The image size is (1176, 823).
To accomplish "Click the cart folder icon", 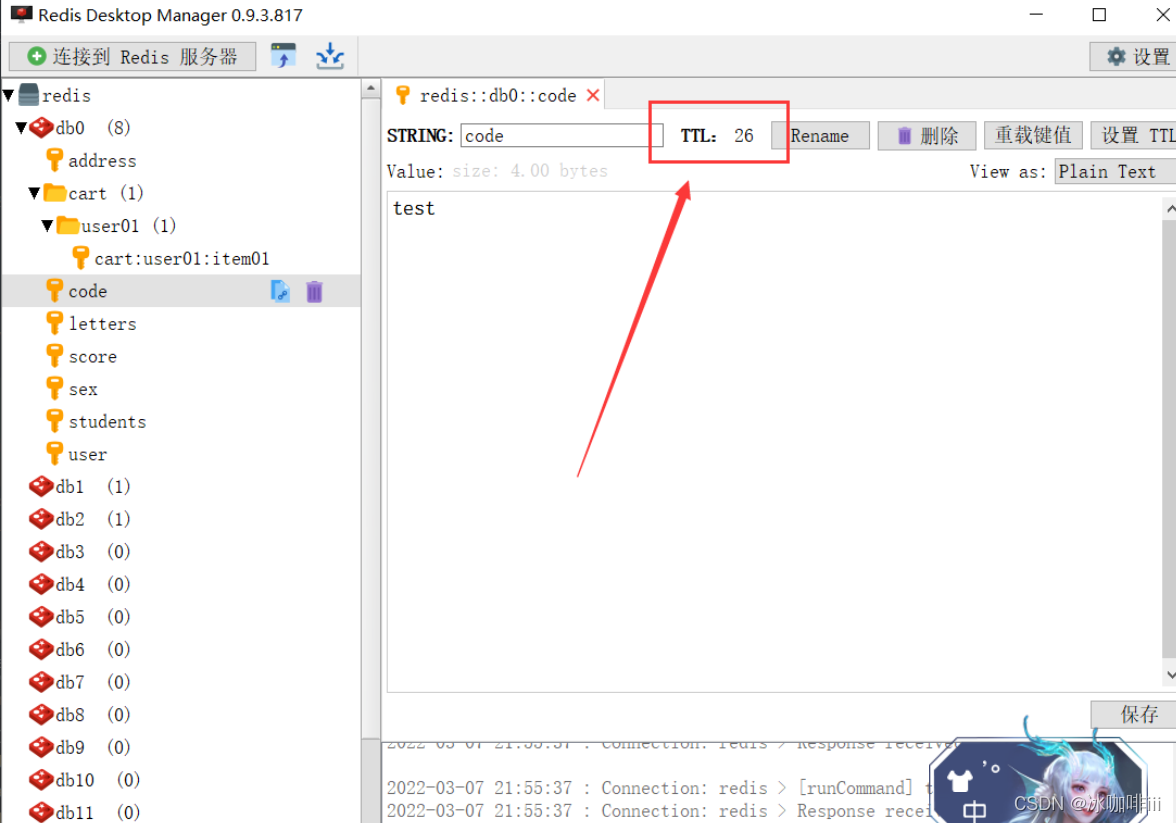I will click(55, 193).
